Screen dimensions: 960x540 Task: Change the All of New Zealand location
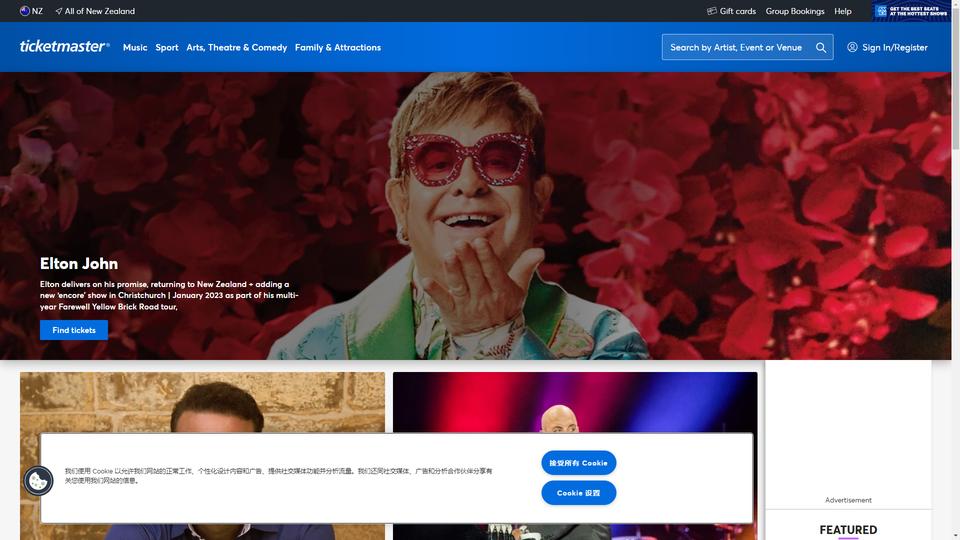click(x=95, y=11)
